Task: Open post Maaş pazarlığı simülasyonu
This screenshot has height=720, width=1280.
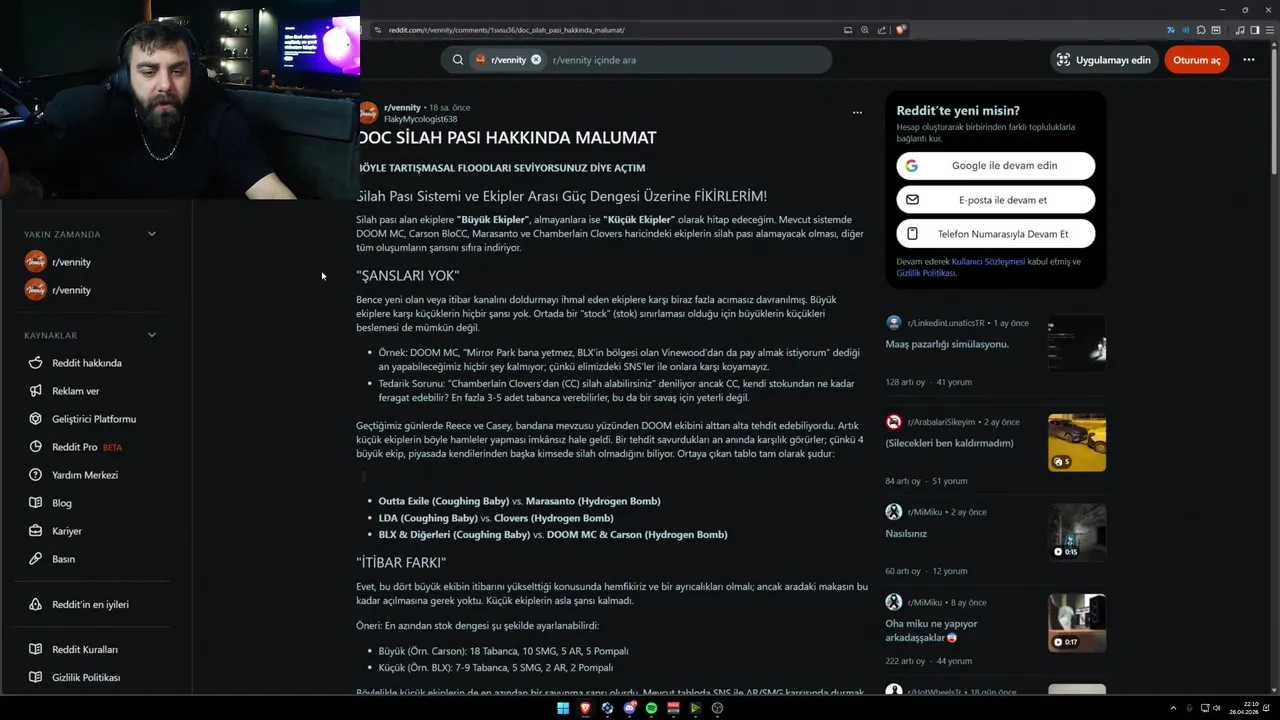Action: point(947,344)
